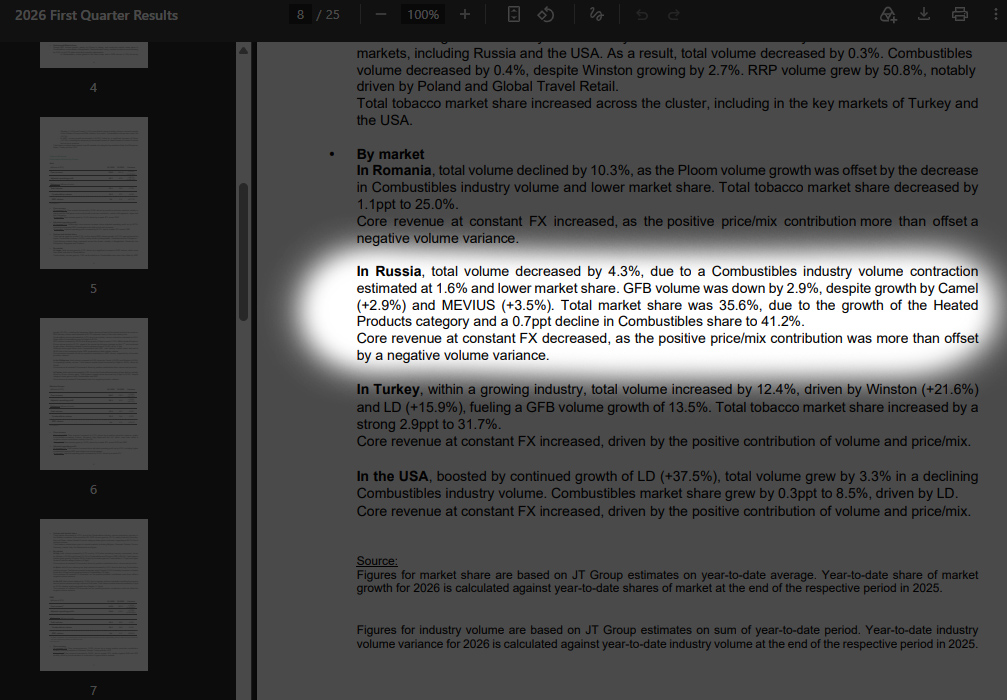Jump to page 4 thumbnail
This screenshot has width=1007, height=700.
pos(94,55)
